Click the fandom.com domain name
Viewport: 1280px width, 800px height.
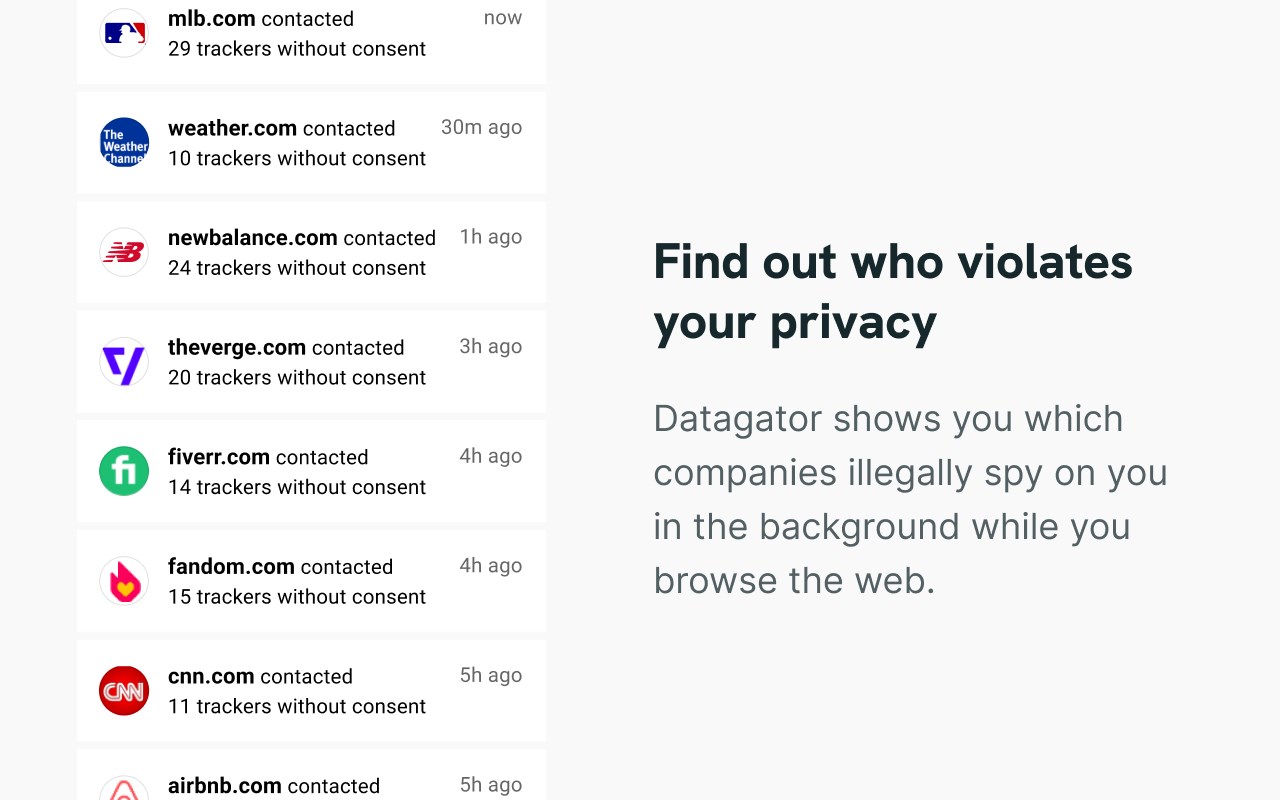pyautogui.click(x=231, y=567)
